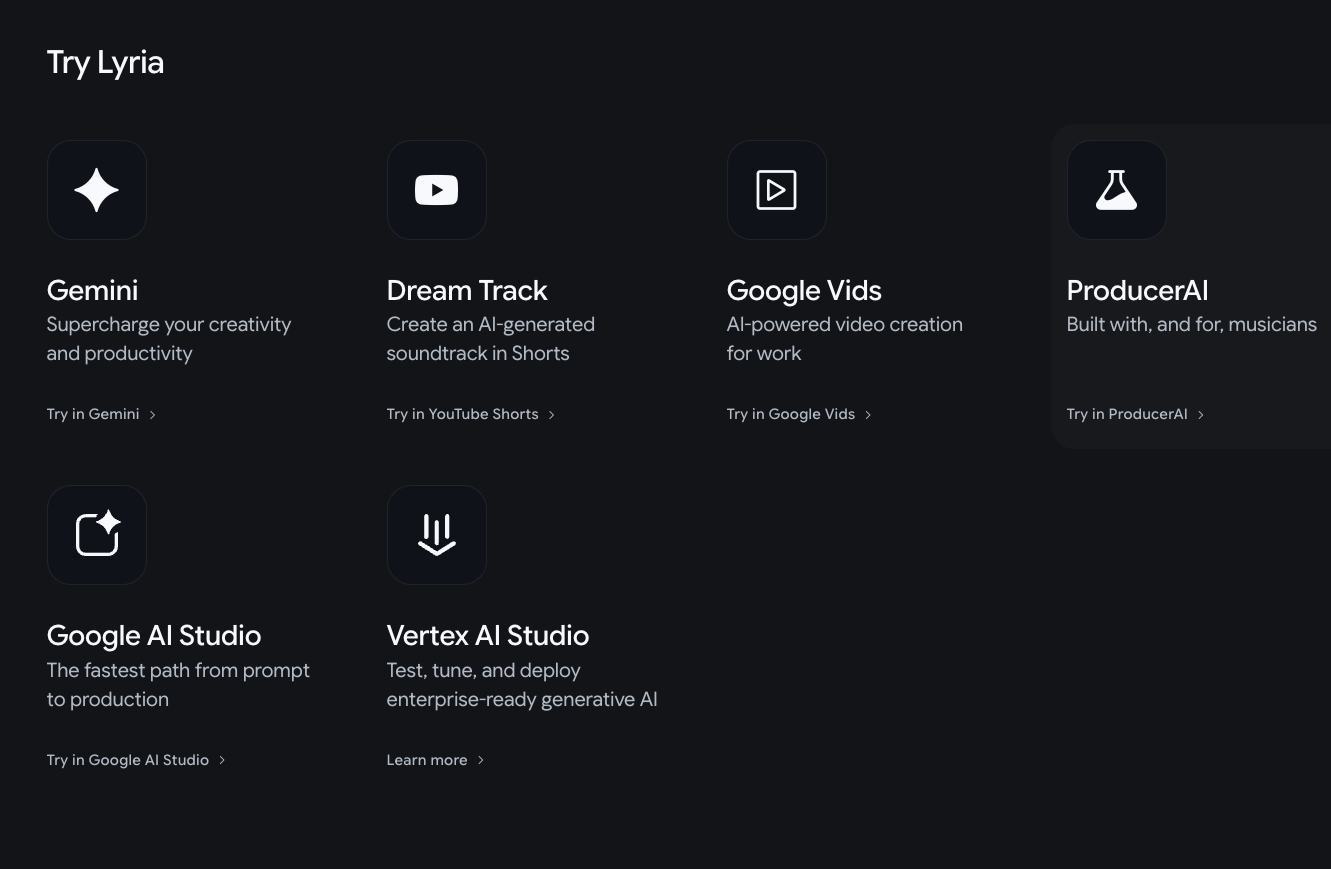Viewport: 1331px width, 869px height.
Task: Click Learn more under Vertex AI Studio
Action: coord(427,760)
